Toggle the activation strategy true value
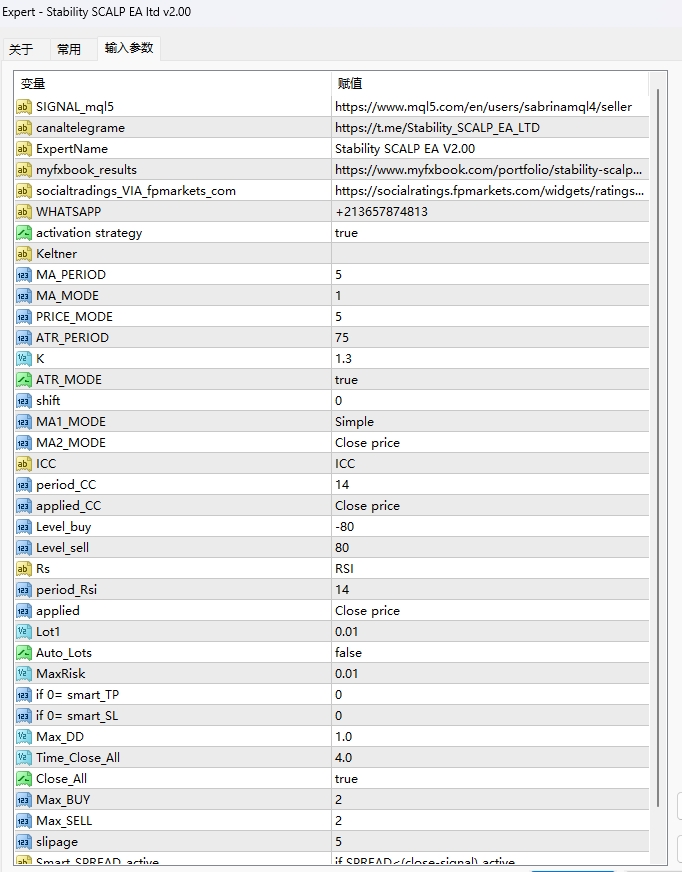This screenshot has width=682, height=872. (x=488, y=233)
